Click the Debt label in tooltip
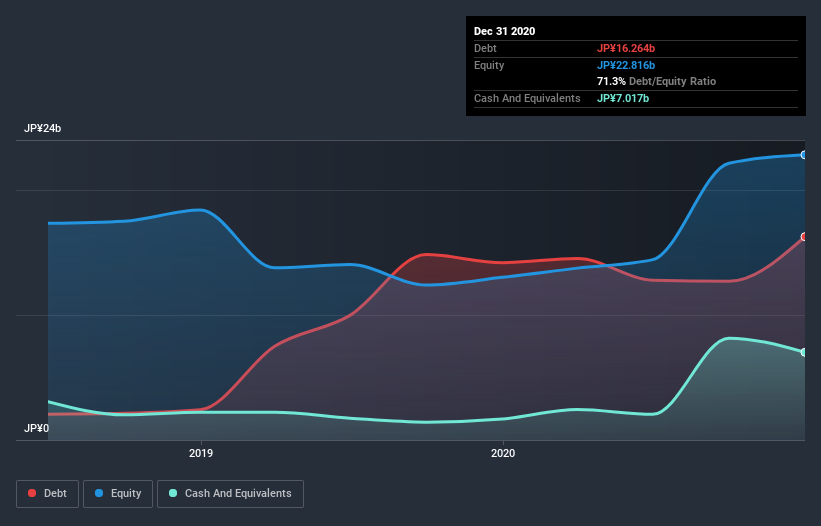The image size is (821, 526). coord(485,48)
